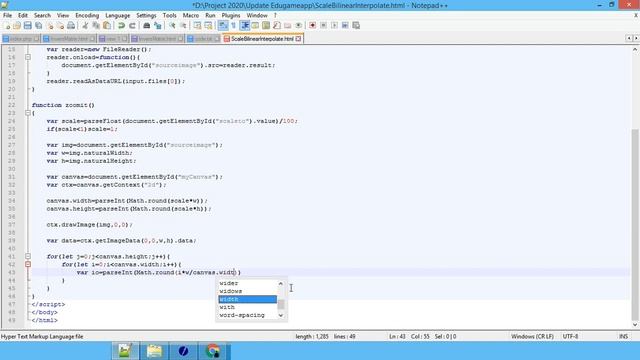Click the Redo toolbar icon
Image resolution: width=640 pixels, height=360 pixels.
[x=132, y=25]
